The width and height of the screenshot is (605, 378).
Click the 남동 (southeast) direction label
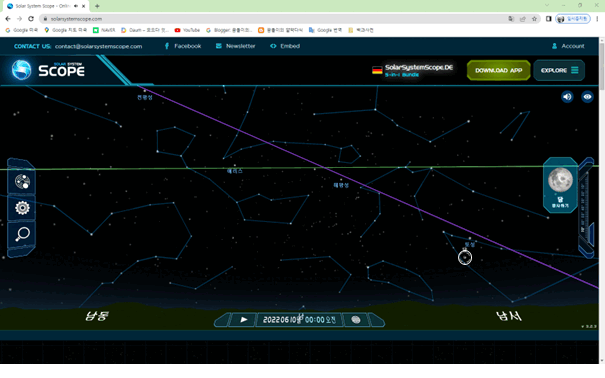pyautogui.click(x=96, y=316)
